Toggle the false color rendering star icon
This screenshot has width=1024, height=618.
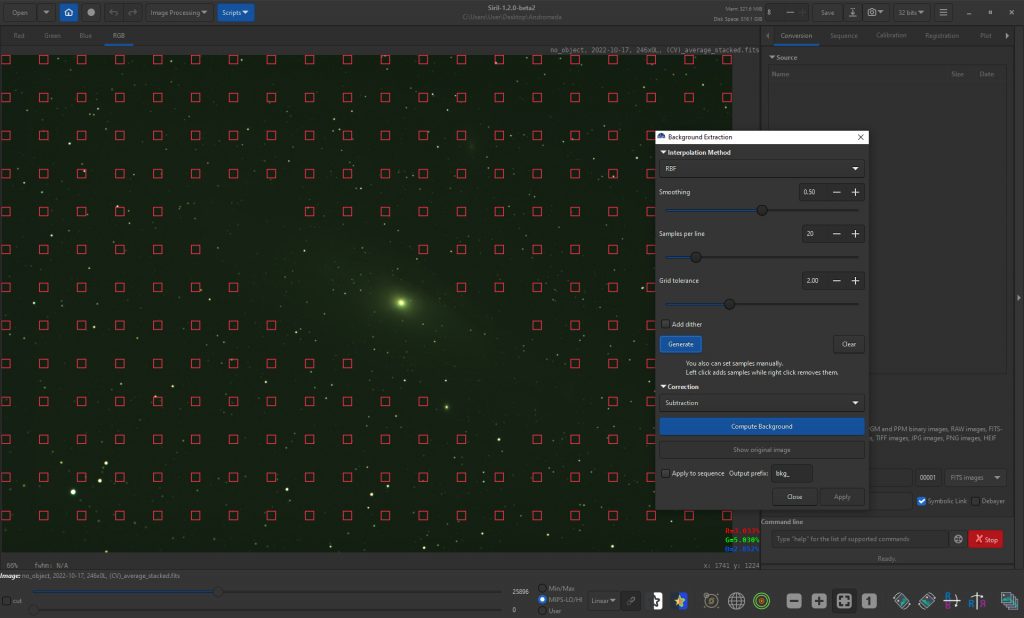coord(680,600)
